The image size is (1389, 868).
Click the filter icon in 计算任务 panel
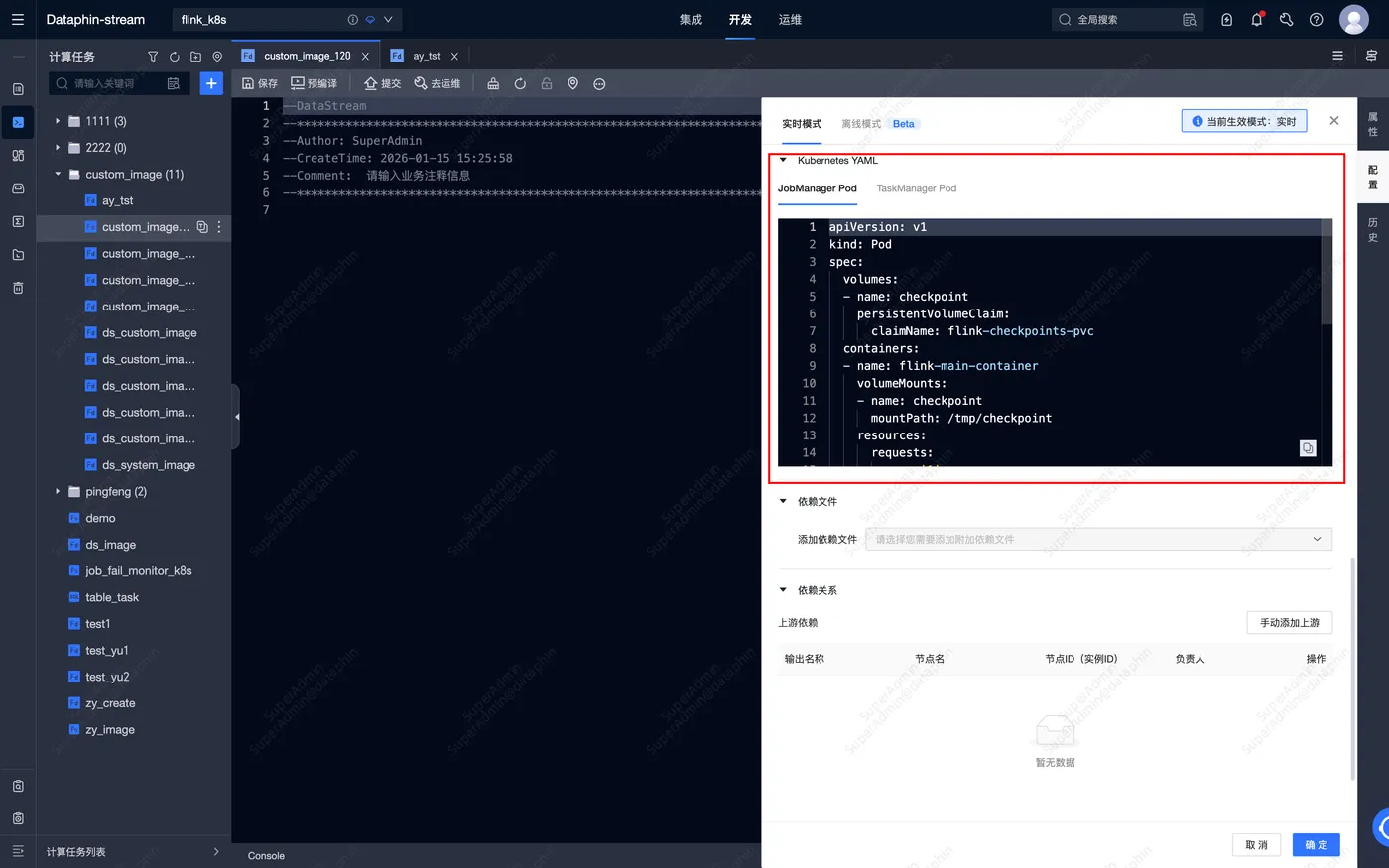coord(153,57)
